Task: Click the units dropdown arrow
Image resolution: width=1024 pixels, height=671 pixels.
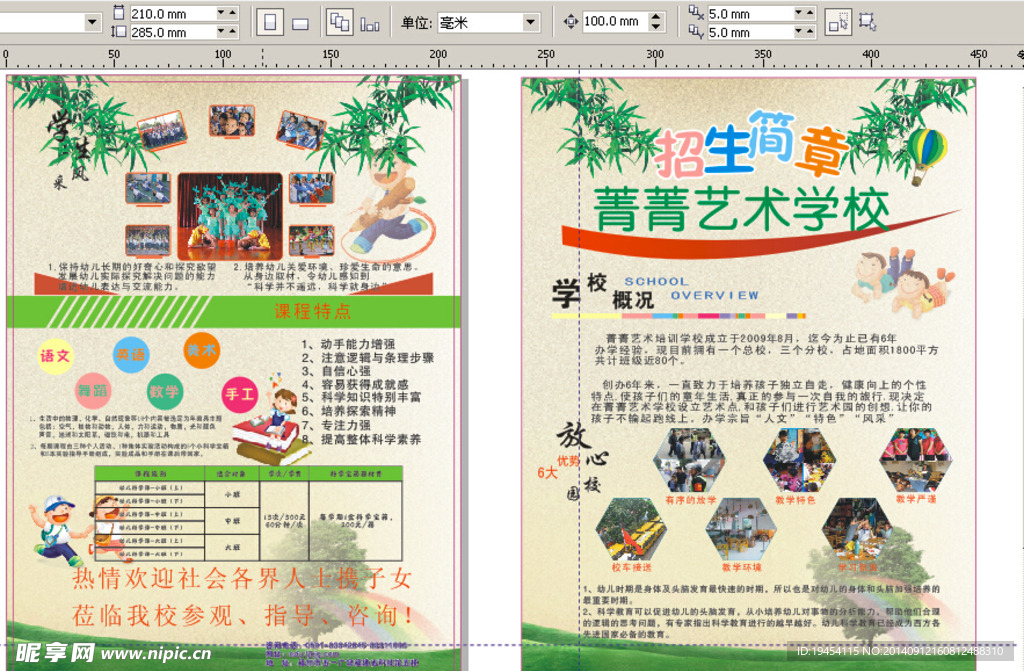Action: [x=531, y=23]
